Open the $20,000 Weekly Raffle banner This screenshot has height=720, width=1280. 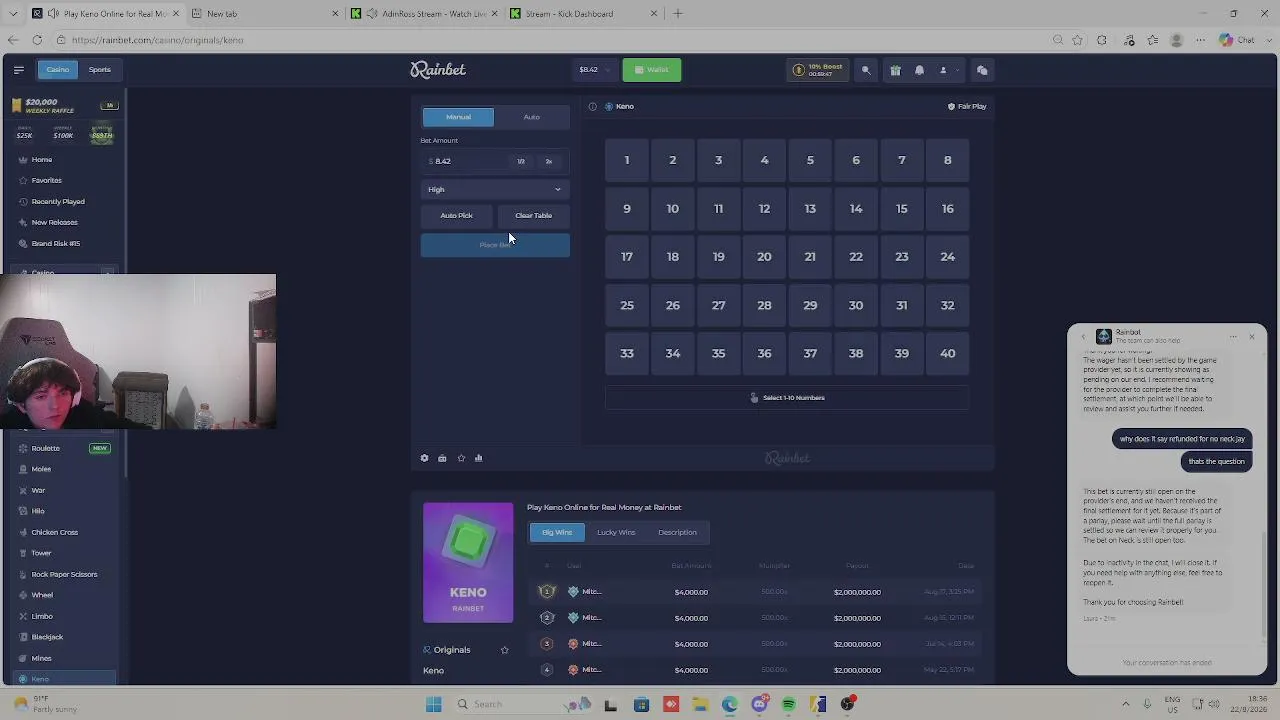(x=65, y=105)
